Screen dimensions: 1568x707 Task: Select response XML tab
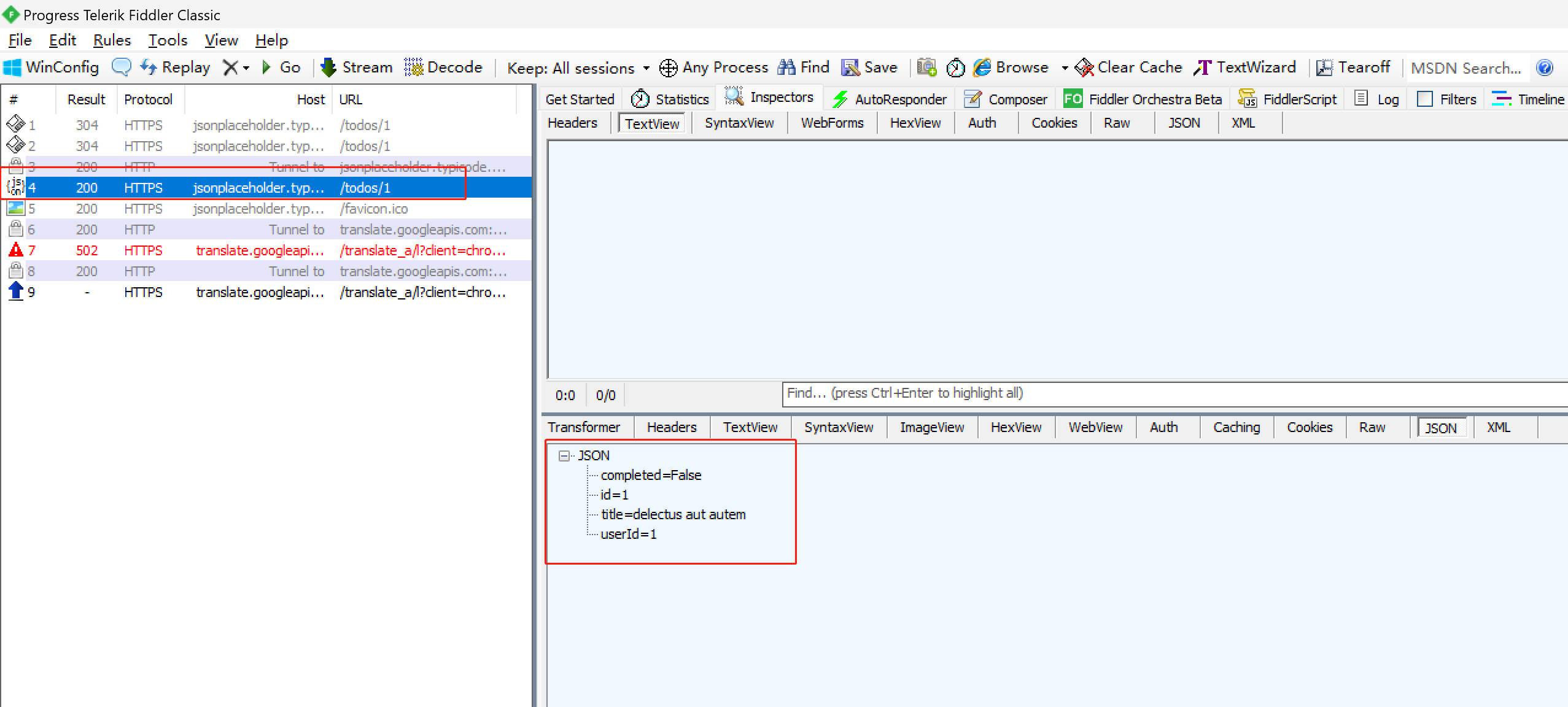[x=1498, y=427]
